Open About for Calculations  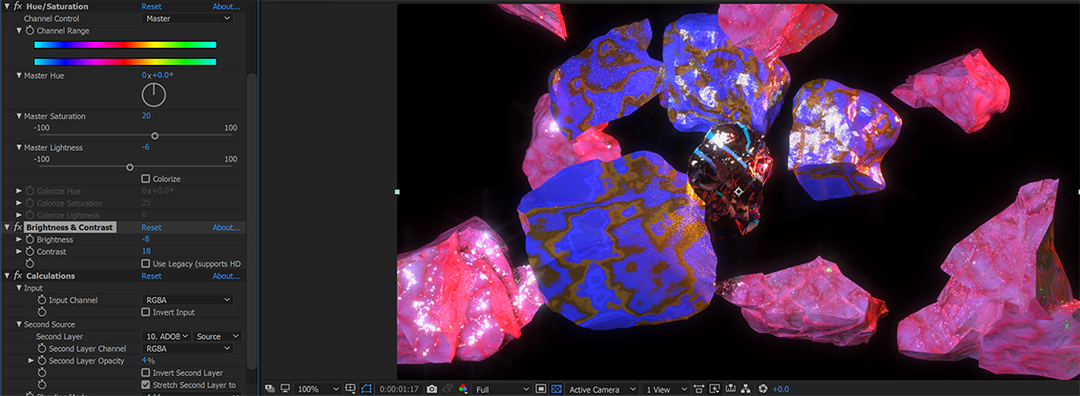tap(226, 275)
